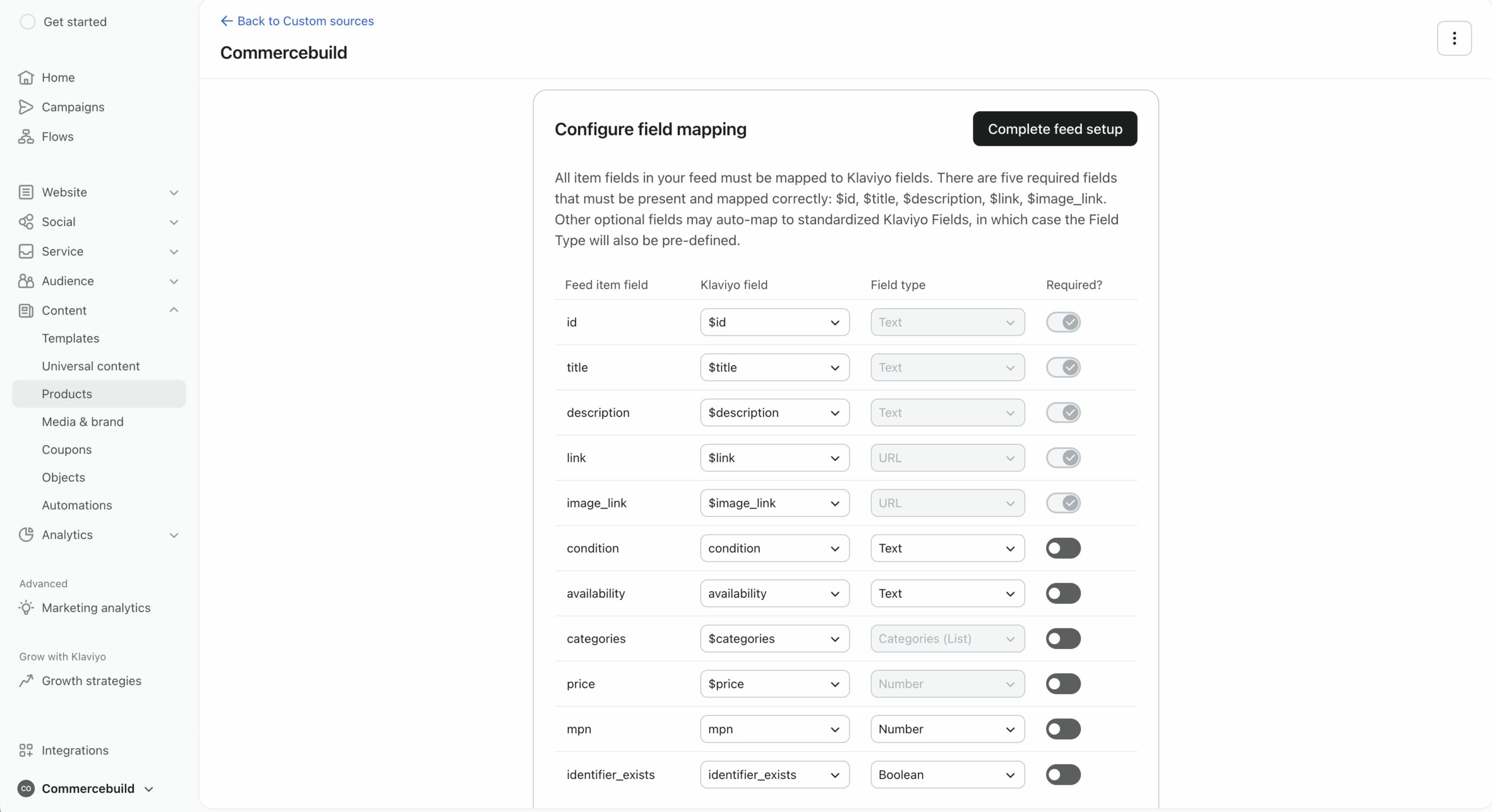Screen dimensions: 1492x812
Task: Select Coupons in the Content submenu
Action: 66,450
